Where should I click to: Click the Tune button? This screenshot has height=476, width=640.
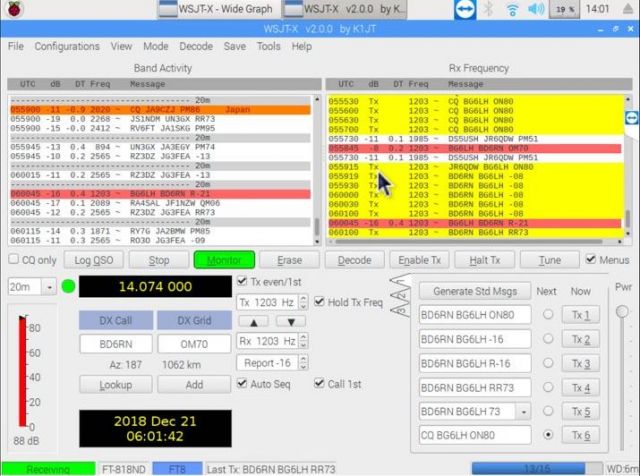click(549, 260)
